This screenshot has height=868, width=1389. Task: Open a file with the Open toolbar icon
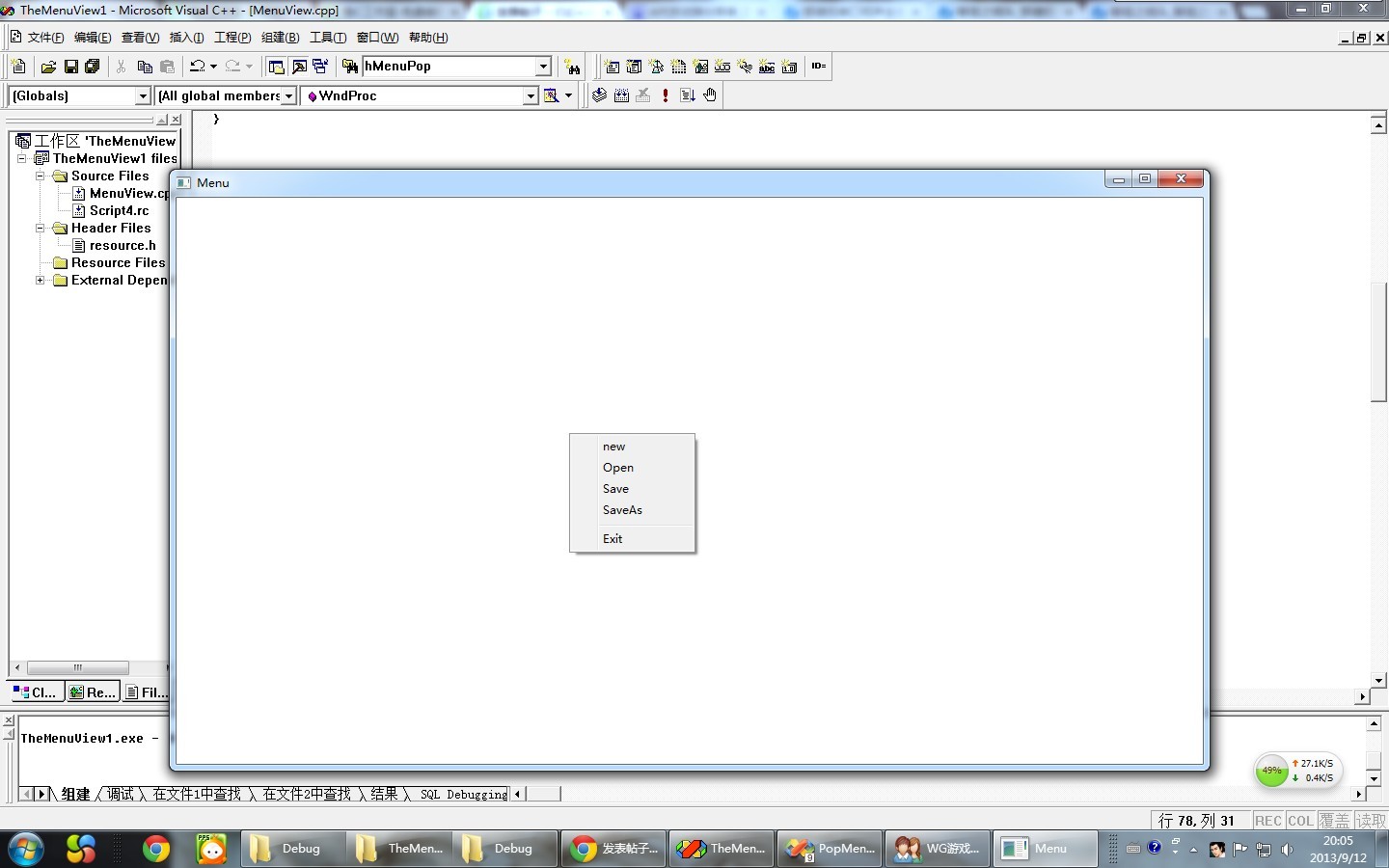48,67
